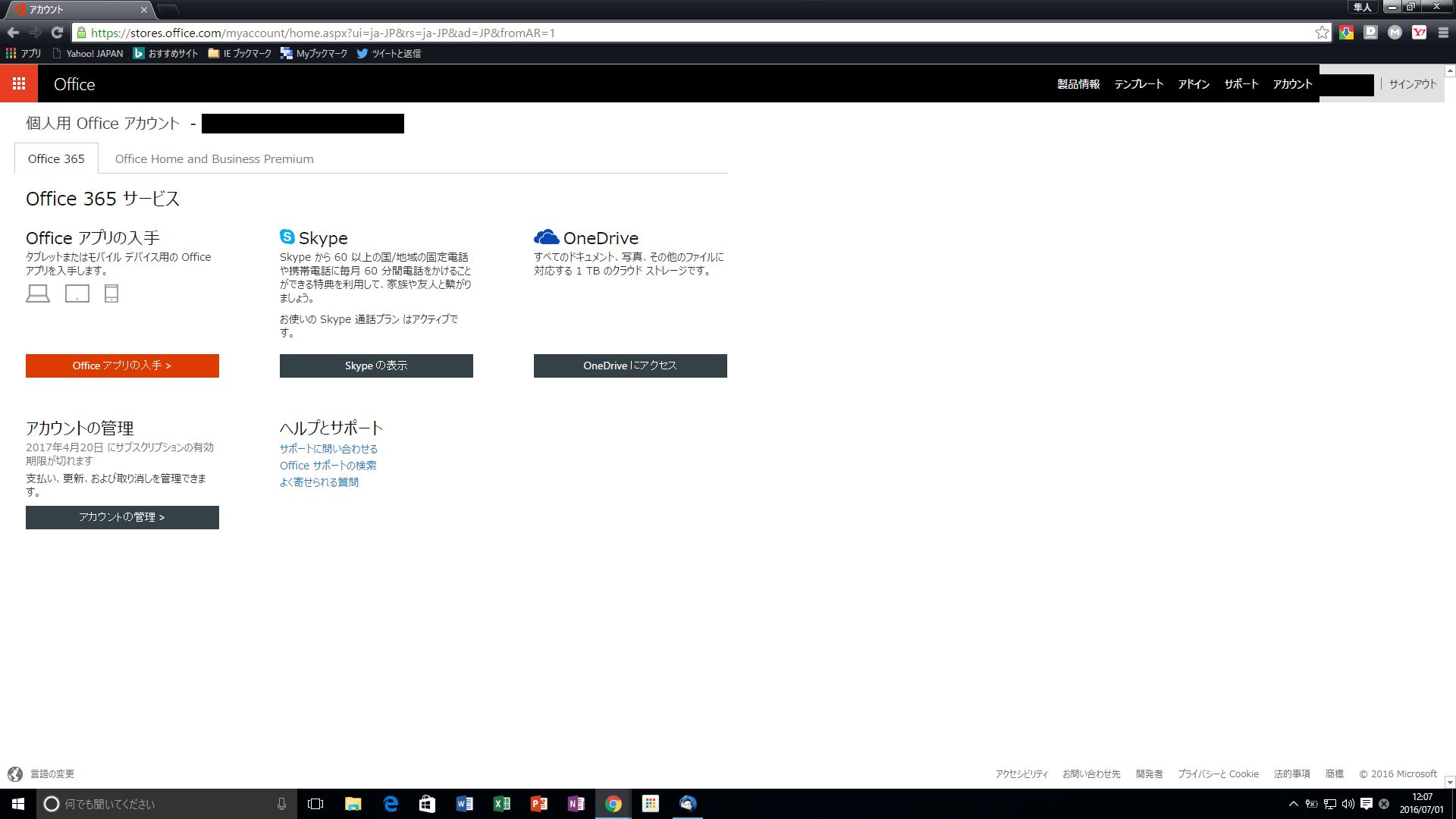Click the Skype logo icon

point(287,237)
